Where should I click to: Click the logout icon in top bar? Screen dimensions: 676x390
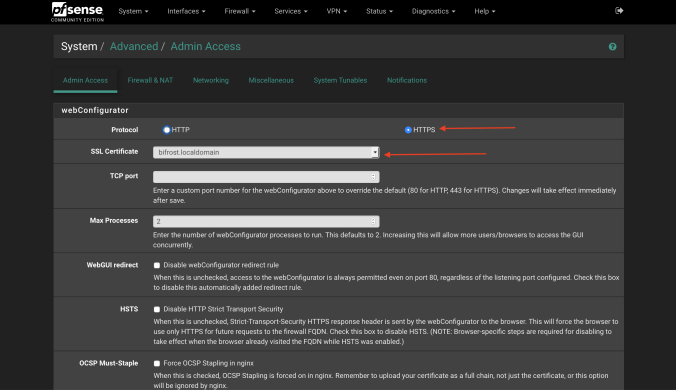click(x=619, y=11)
